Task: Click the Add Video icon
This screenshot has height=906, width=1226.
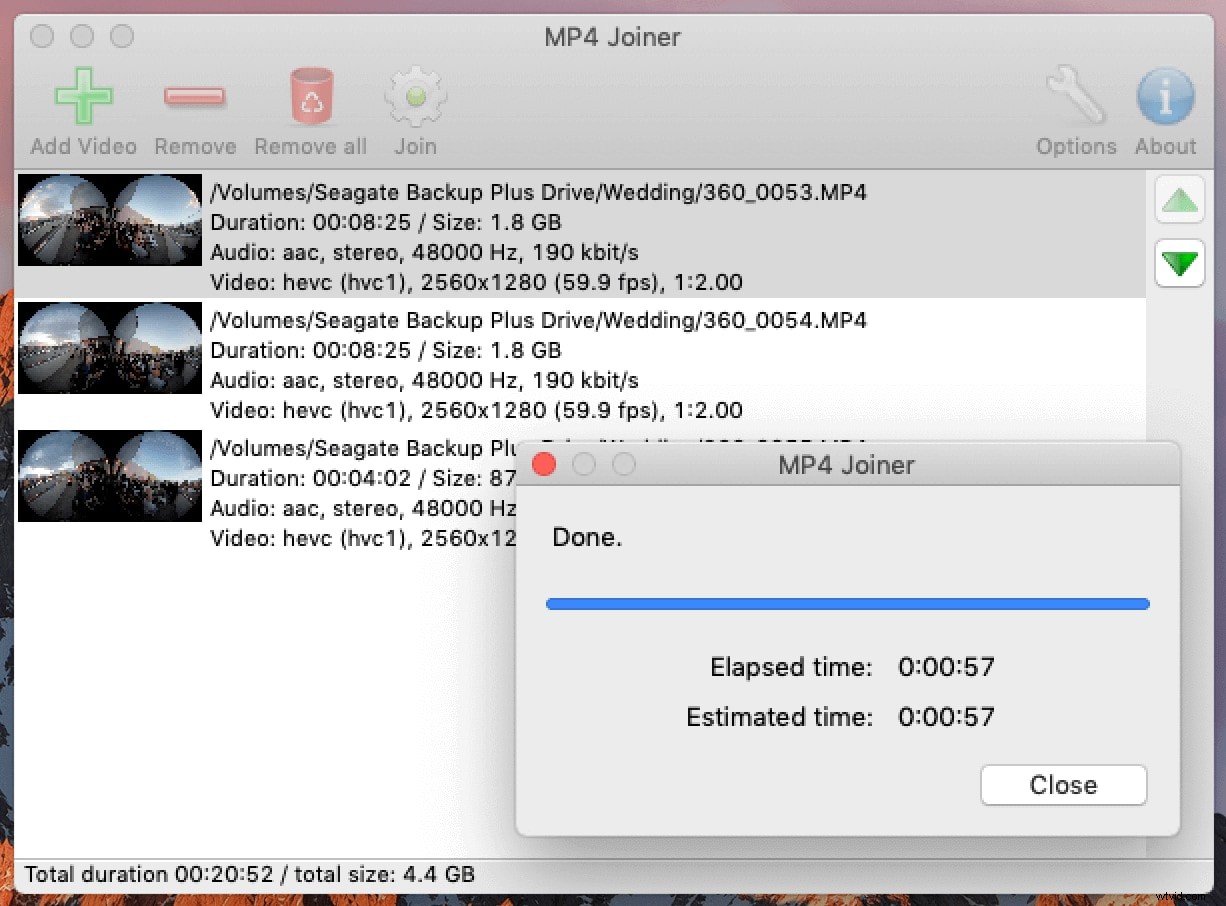Action: click(83, 97)
